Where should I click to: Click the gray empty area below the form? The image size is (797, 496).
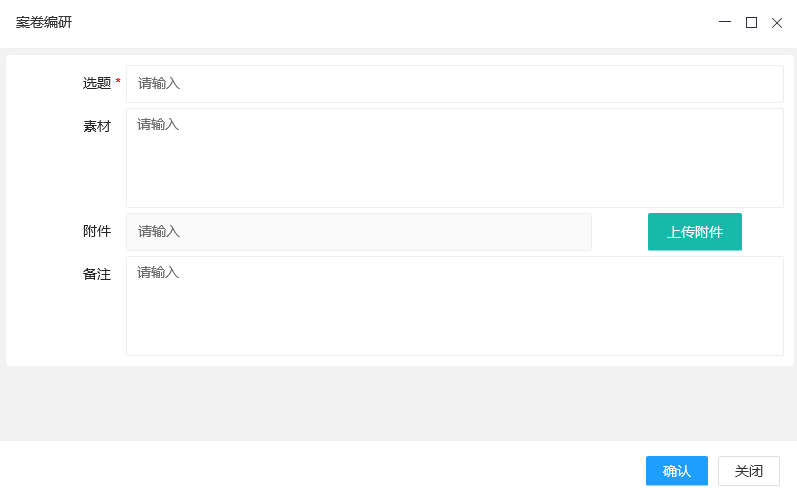[398, 403]
